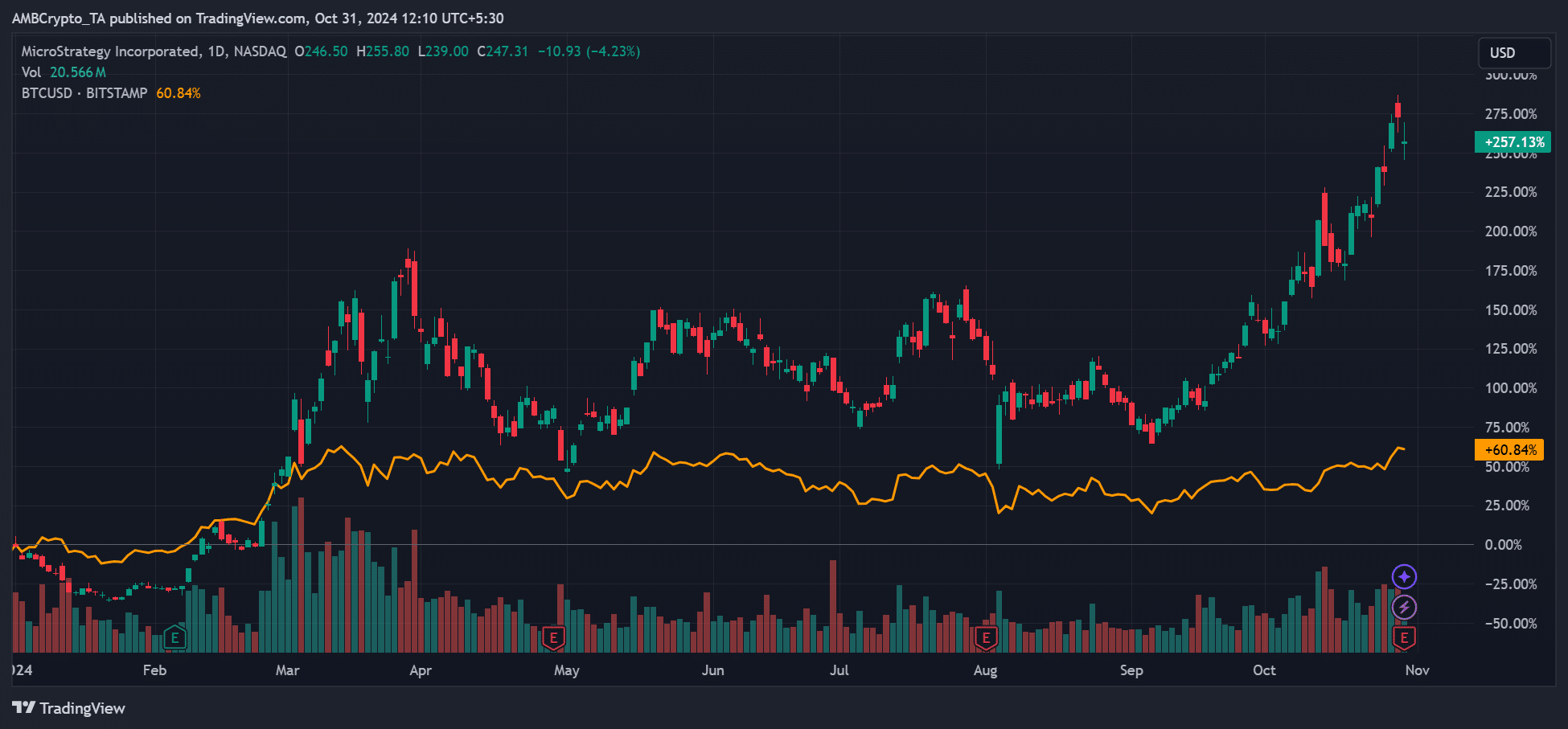Viewport: 1568px width, 729px height.
Task: Click the TradingView logo
Action: pyautogui.click(x=69, y=708)
